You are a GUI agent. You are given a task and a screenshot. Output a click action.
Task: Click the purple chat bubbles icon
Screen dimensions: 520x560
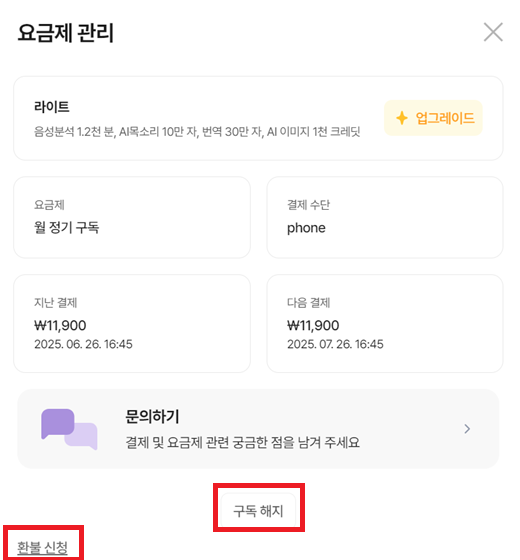[69, 429]
